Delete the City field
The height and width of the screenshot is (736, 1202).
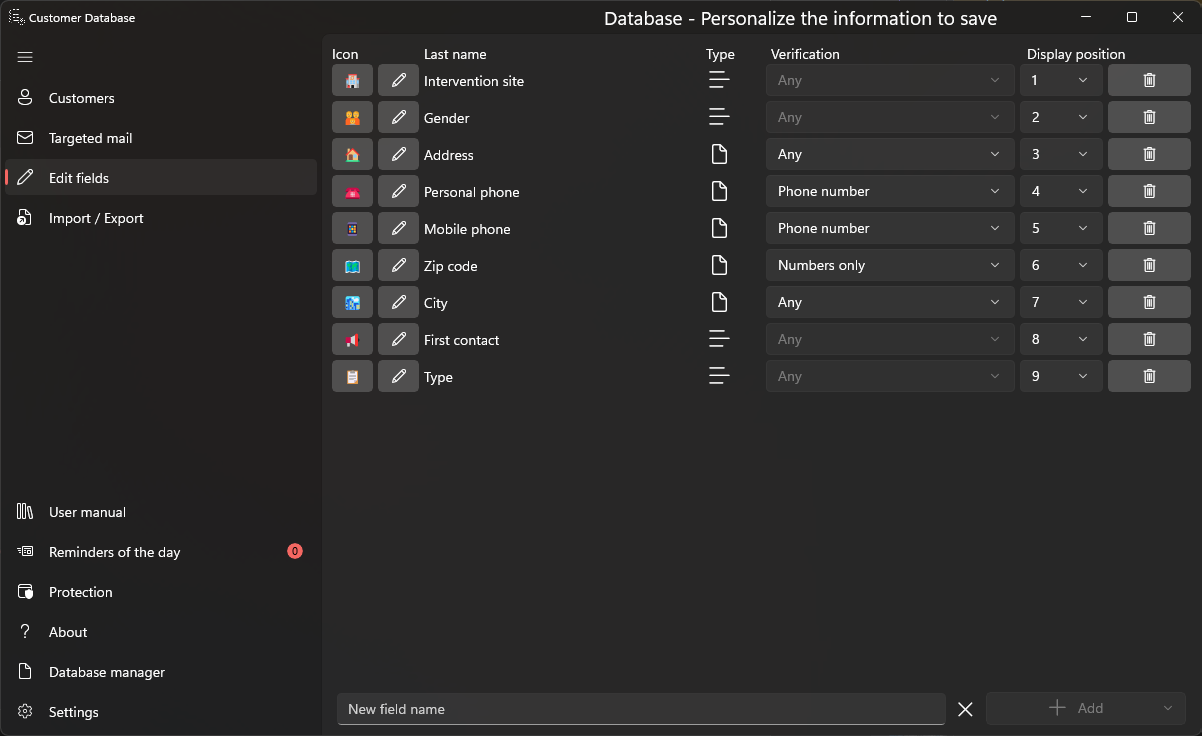coord(1149,303)
